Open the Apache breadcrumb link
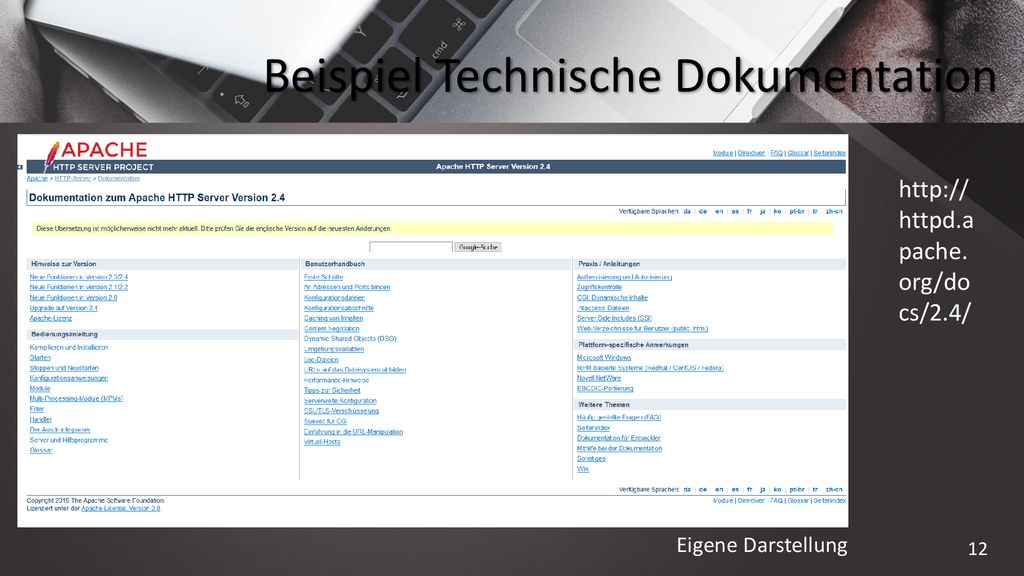Screen dimensions: 1024x576 point(37,178)
